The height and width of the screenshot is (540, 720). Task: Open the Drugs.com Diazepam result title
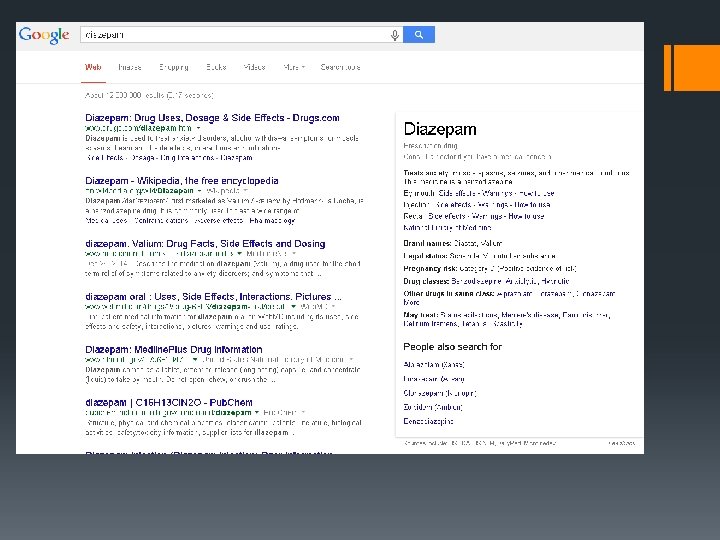tap(212, 118)
